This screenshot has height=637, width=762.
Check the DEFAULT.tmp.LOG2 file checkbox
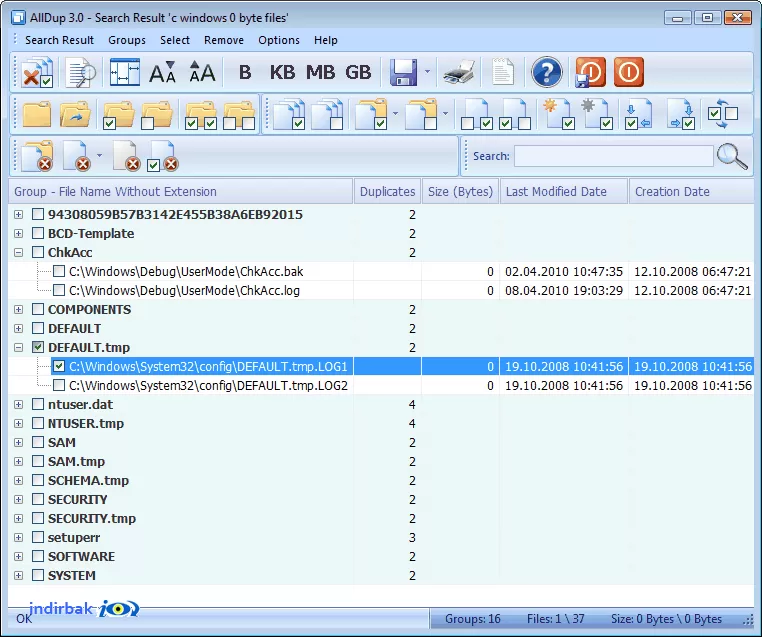[59, 385]
